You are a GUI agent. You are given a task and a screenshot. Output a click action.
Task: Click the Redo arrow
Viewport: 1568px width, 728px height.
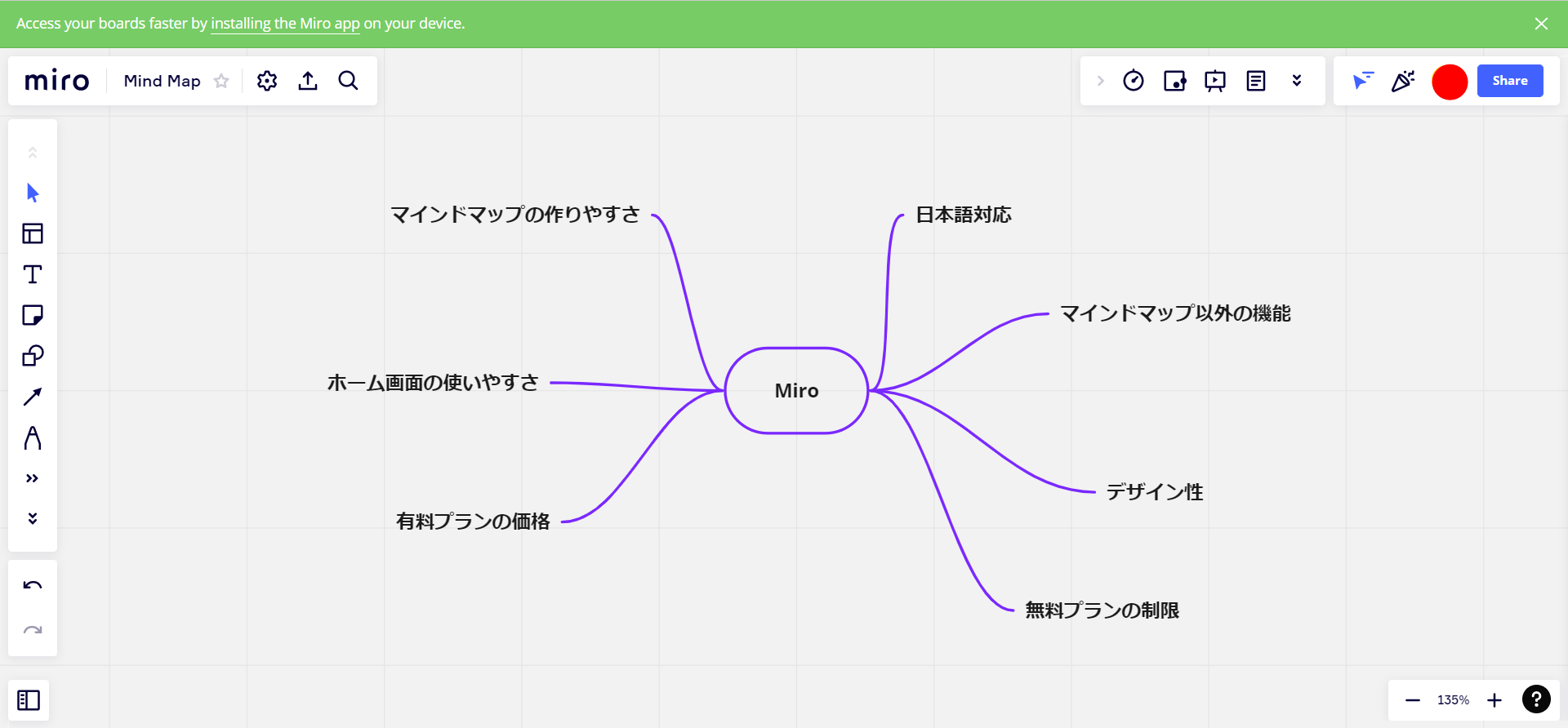pos(33,629)
